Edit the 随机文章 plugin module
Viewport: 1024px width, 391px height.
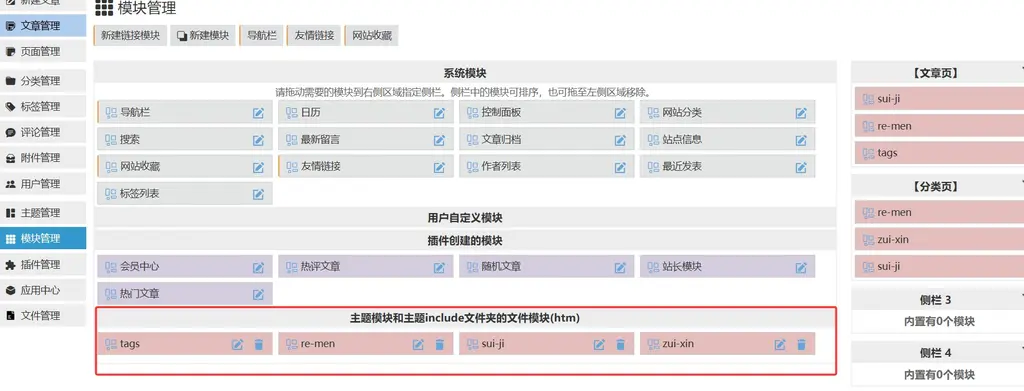620,267
